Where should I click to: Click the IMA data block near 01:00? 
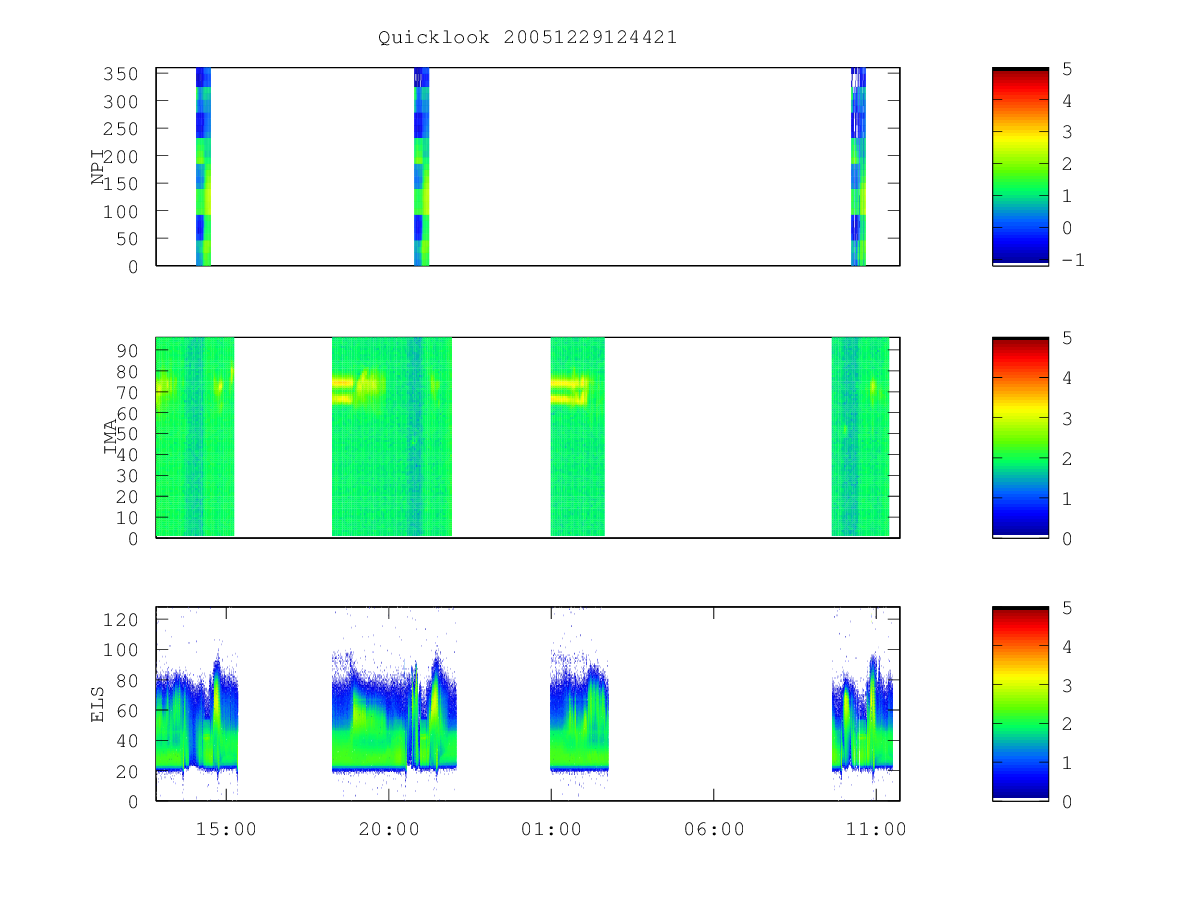coord(578,437)
